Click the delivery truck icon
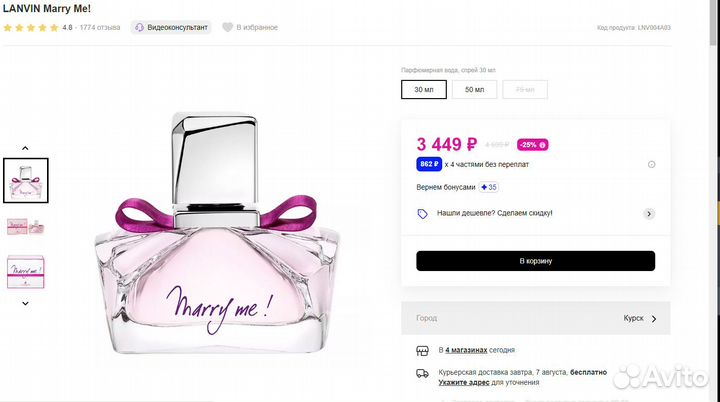The height and width of the screenshot is (402, 720). [423, 373]
